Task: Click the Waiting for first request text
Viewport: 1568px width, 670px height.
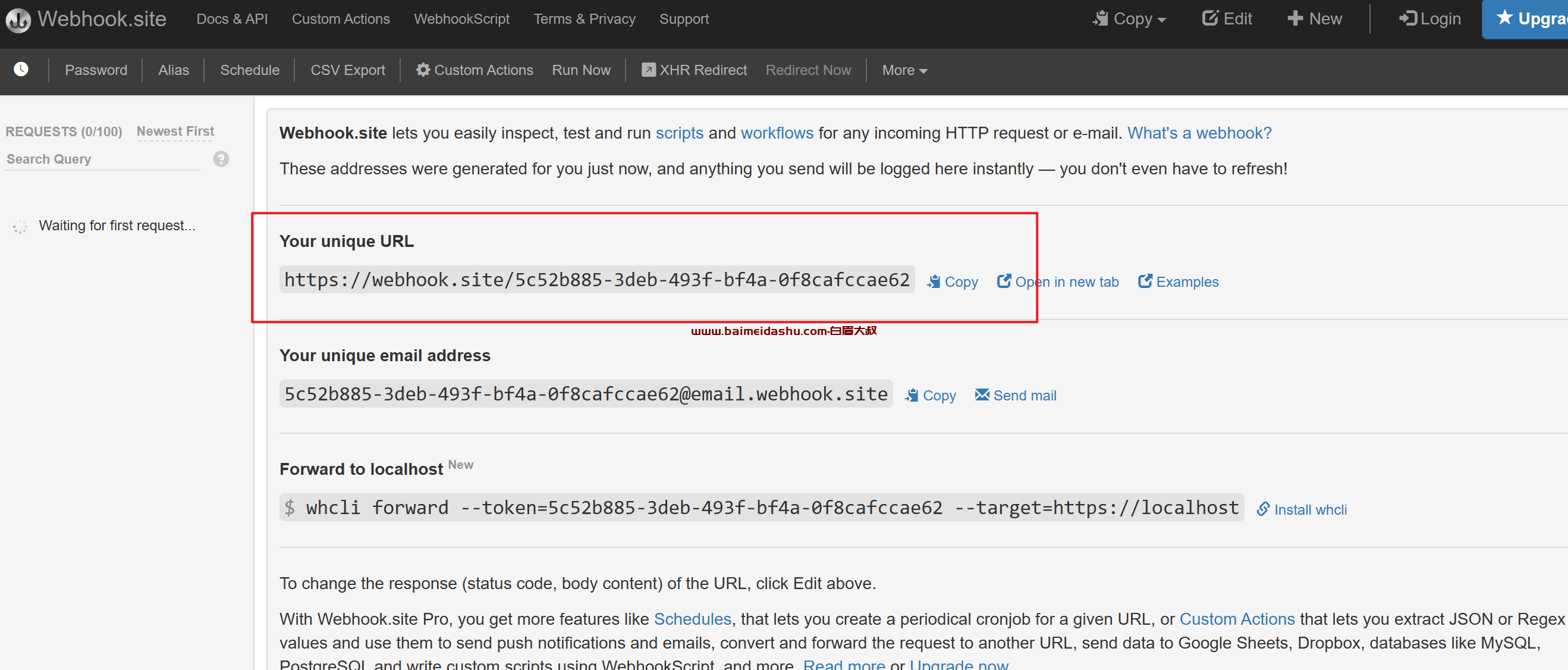Action: click(x=117, y=226)
